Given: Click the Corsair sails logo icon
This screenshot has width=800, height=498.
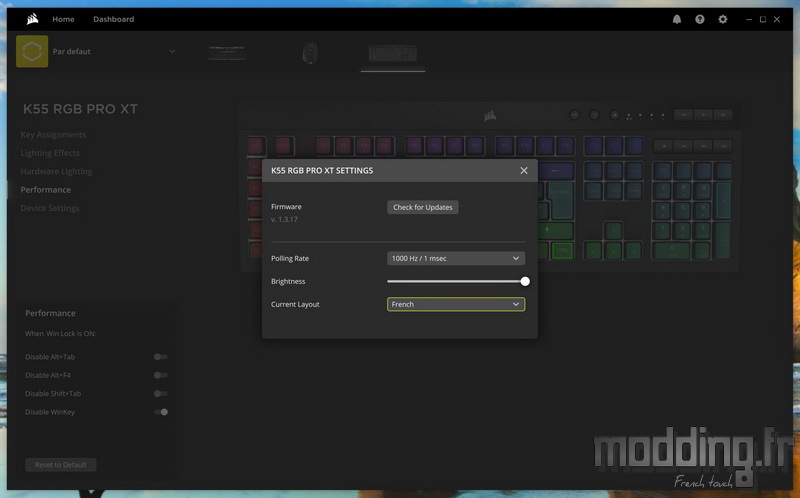Looking at the screenshot, I should click(x=32, y=19).
